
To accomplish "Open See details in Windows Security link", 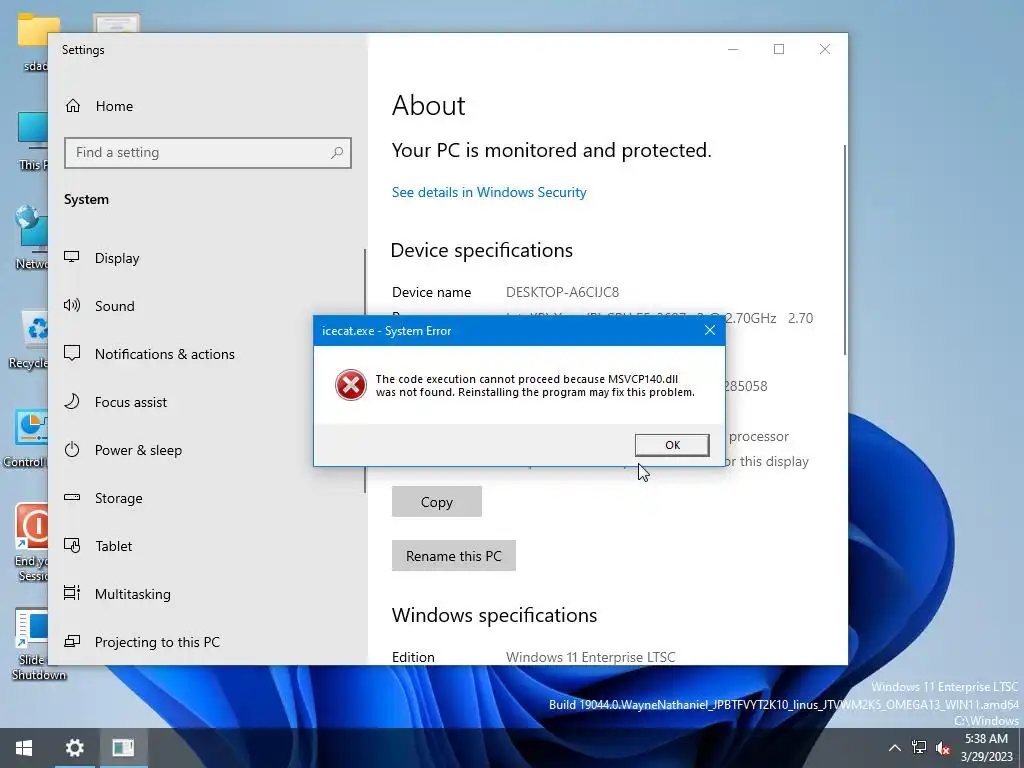I will (489, 192).
